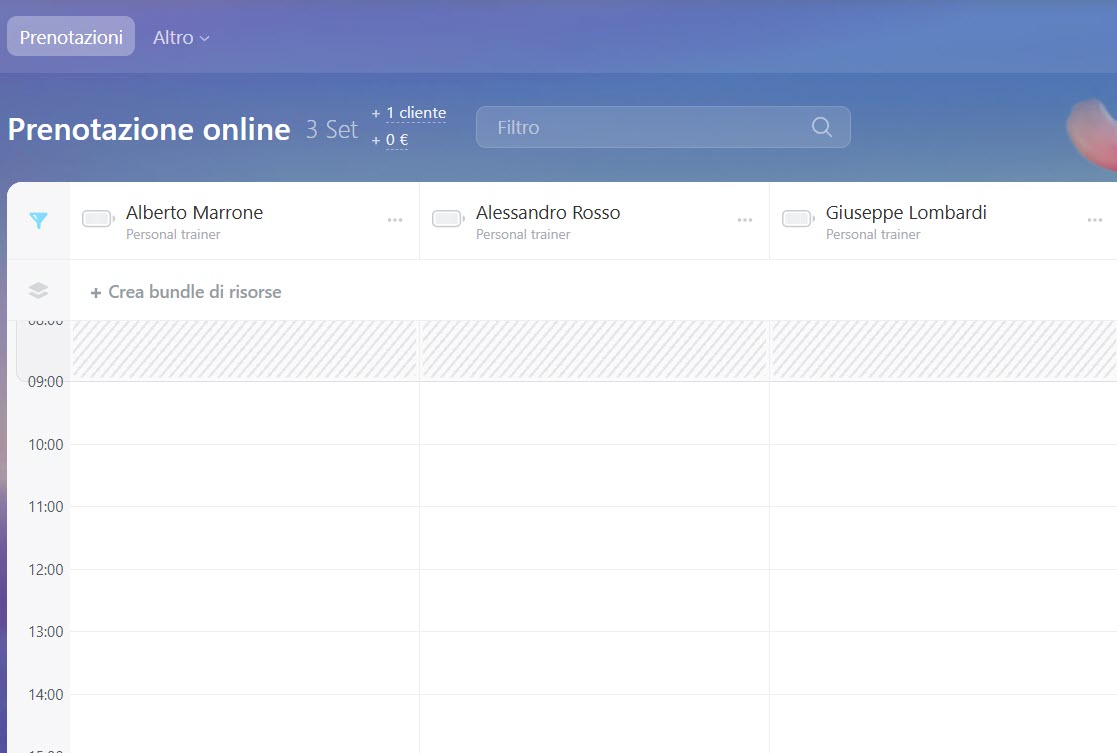Open the 3 Set date selector
The image size is (1117, 753).
[332, 129]
